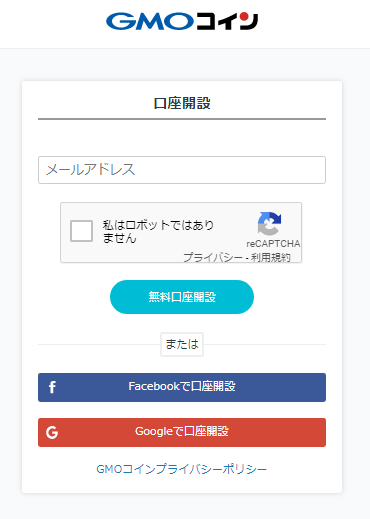Click the red dot in the コイン logo

click(244, 16)
